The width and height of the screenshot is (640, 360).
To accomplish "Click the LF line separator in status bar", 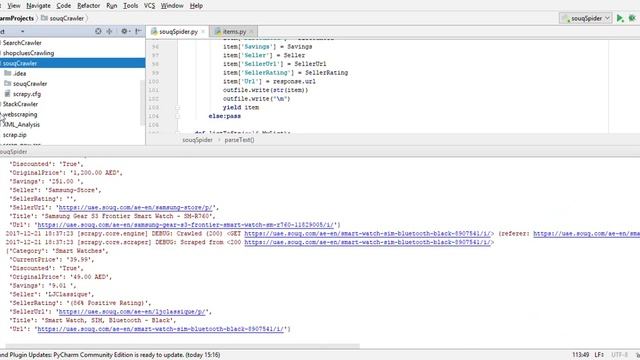I will tap(599, 355).
